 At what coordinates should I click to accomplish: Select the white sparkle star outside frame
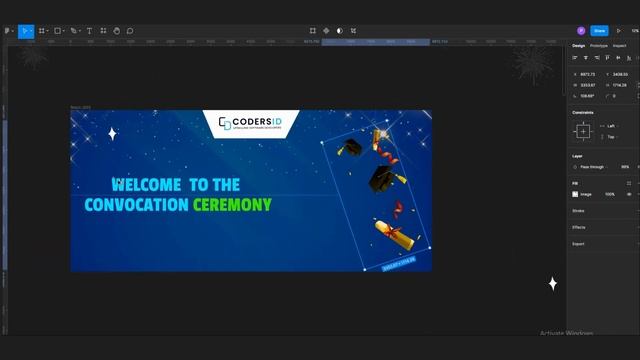pyautogui.click(x=553, y=284)
